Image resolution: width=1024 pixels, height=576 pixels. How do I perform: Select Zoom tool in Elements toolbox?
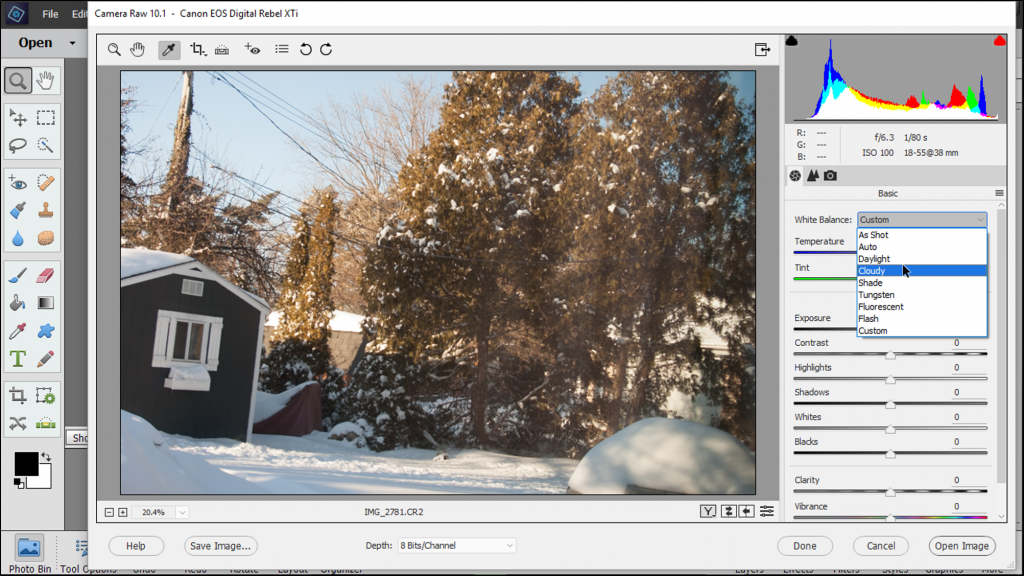(18, 81)
